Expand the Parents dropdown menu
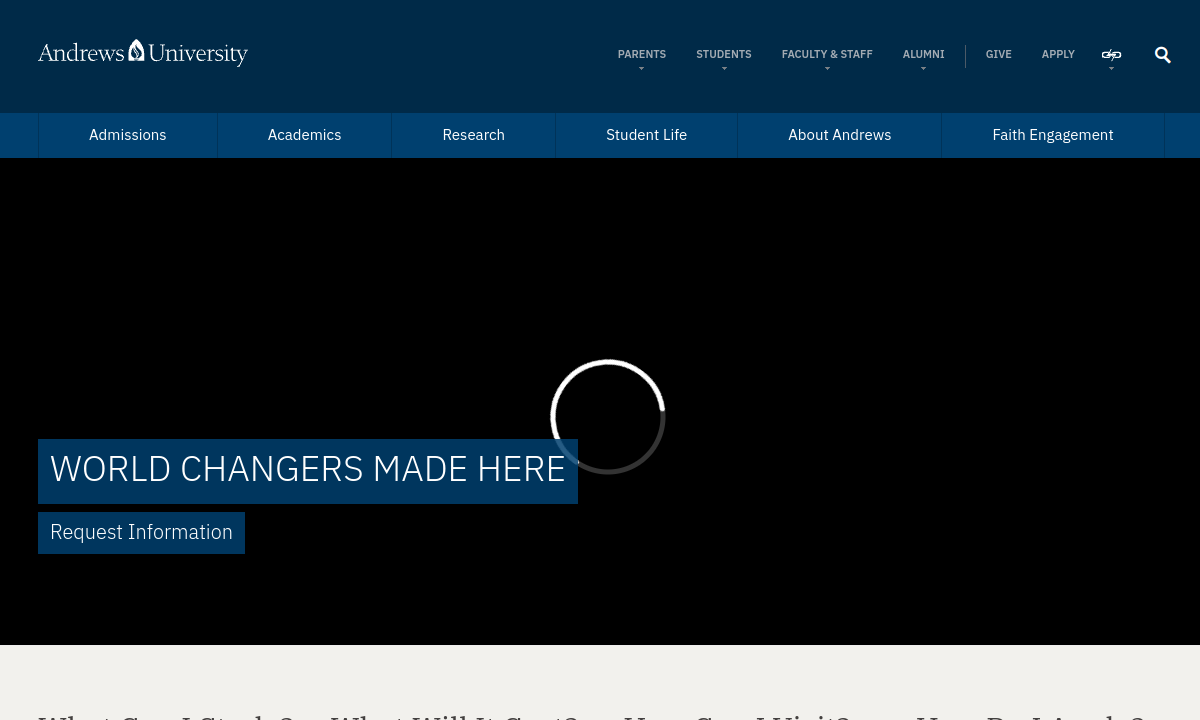The height and width of the screenshot is (720, 1200). [641, 55]
